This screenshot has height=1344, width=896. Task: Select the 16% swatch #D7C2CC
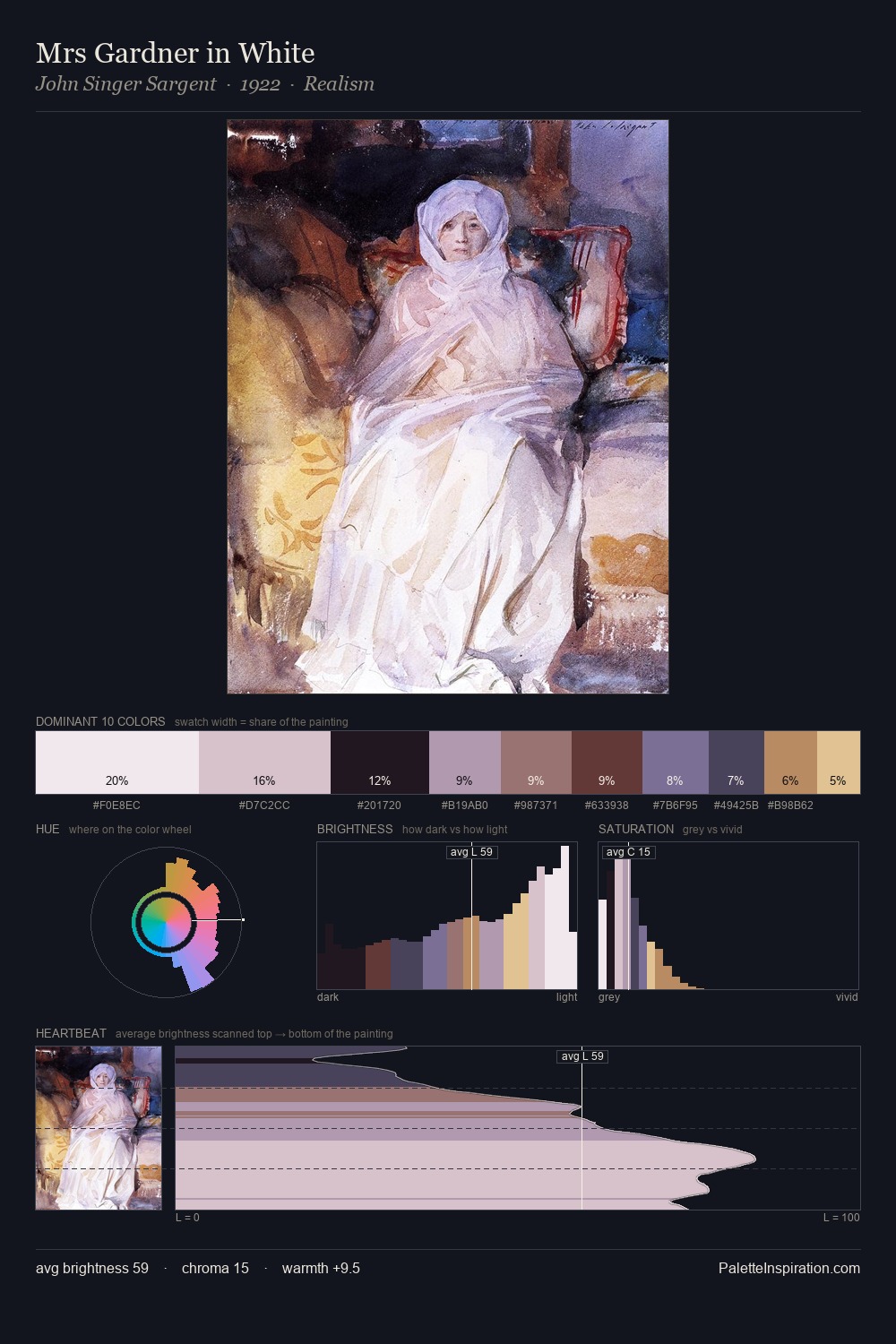click(264, 762)
